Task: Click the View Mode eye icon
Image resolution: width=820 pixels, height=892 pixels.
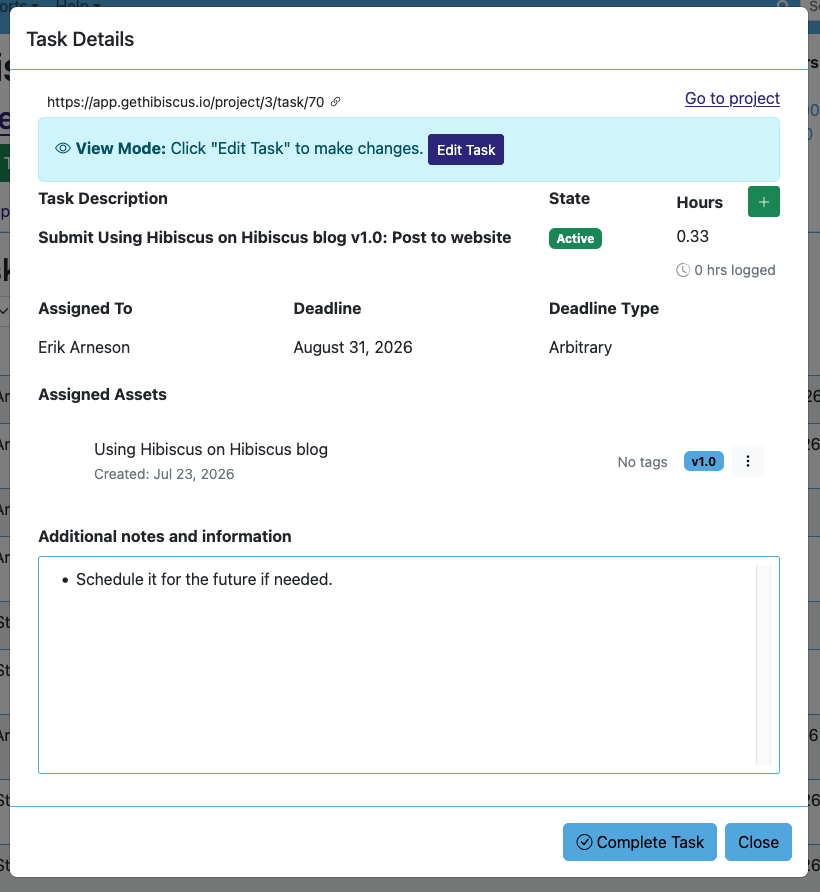Action: coord(63,148)
